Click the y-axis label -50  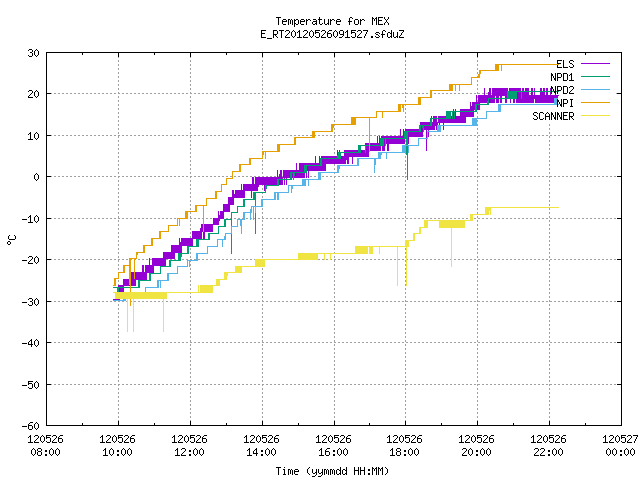tap(31, 384)
